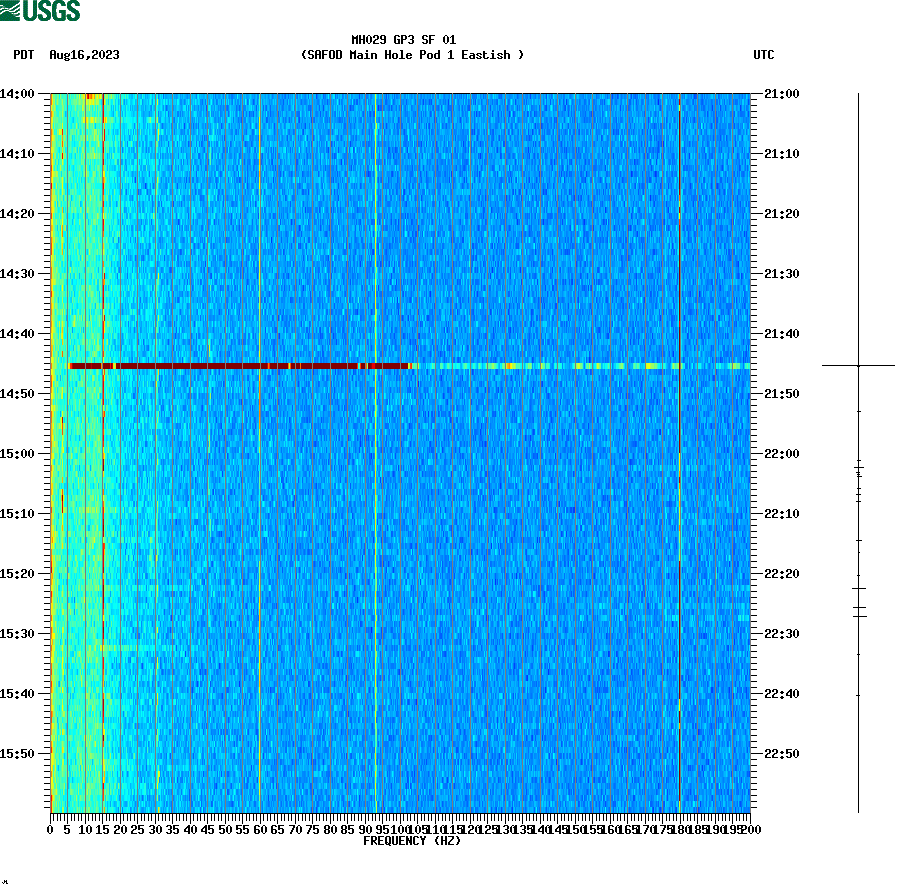Select the vertical seismic trace line on right
The width and height of the screenshot is (902, 893).
(x=860, y=450)
